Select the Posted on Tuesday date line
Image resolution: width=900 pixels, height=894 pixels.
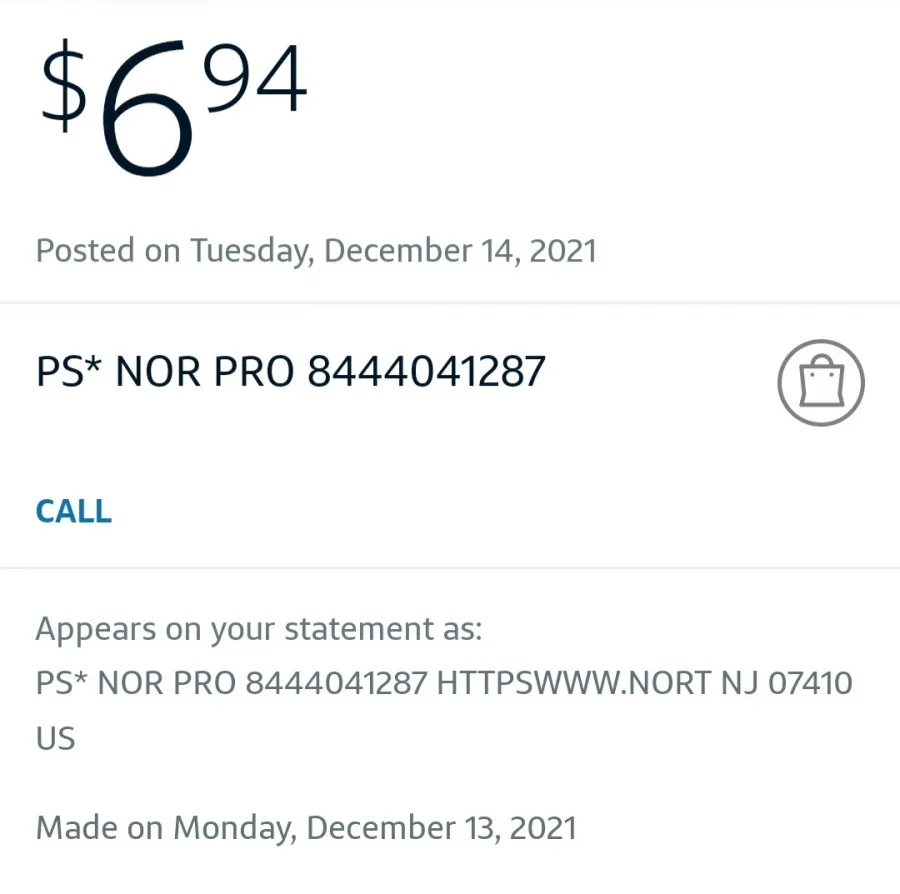coord(316,251)
